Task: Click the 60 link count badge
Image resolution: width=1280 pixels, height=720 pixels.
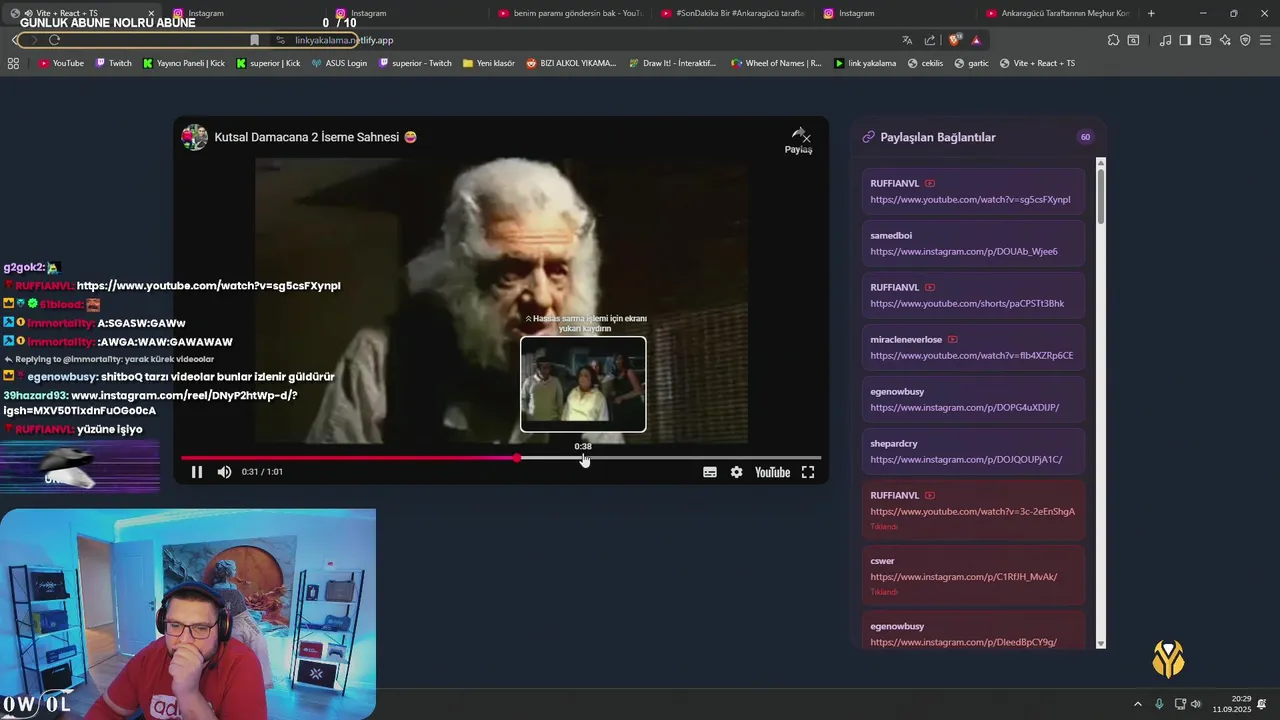Action: click(x=1085, y=137)
